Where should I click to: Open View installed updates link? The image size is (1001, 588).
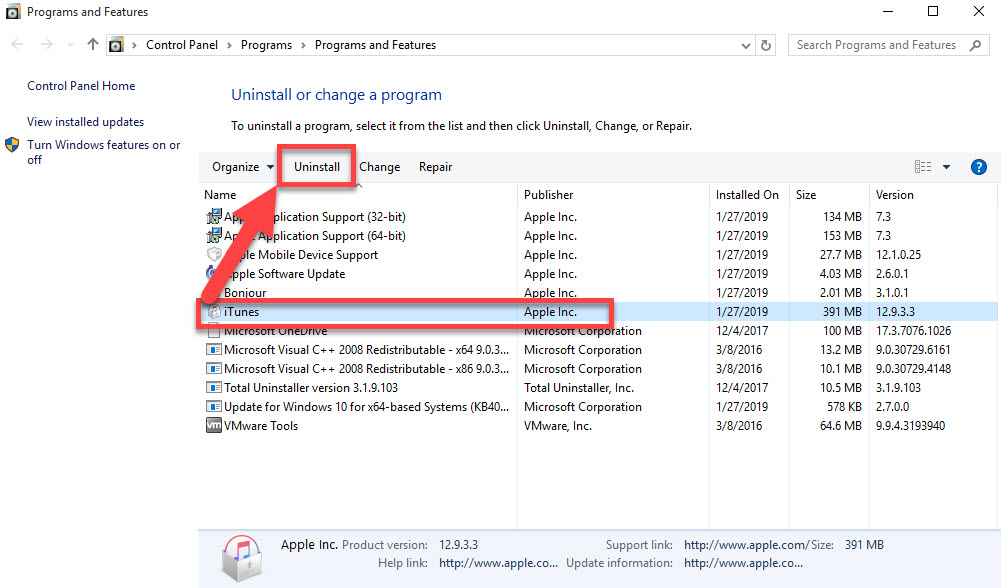pos(86,121)
